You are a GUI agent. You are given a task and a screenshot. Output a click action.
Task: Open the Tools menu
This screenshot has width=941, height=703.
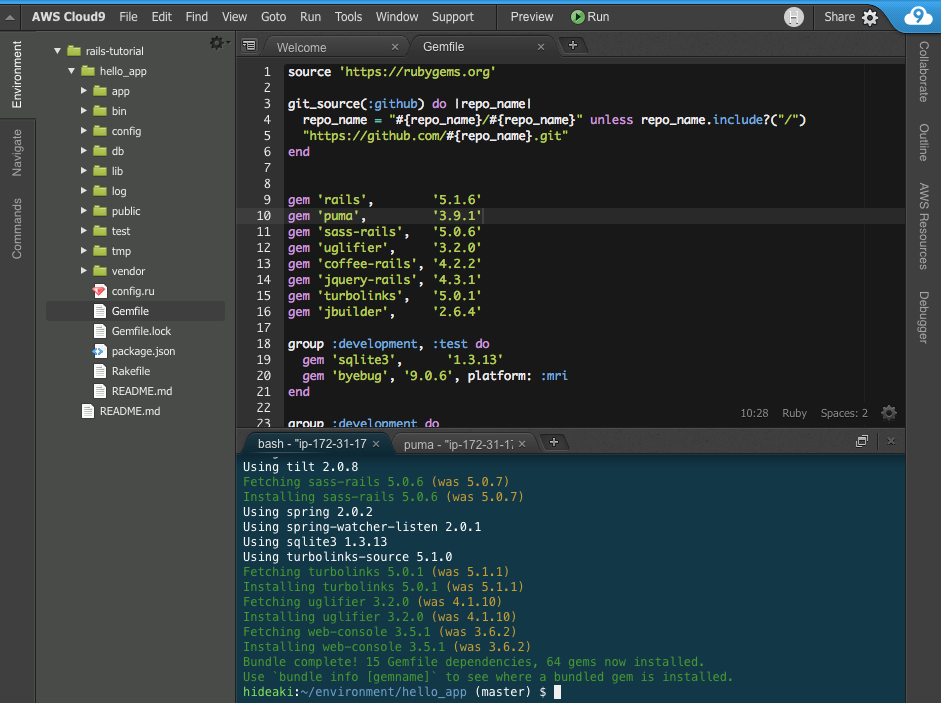(x=348, y=17)
